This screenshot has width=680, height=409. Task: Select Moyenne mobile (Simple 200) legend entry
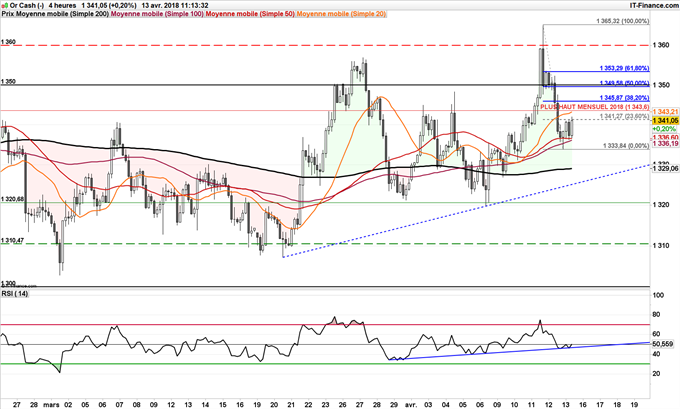[62, 14]
